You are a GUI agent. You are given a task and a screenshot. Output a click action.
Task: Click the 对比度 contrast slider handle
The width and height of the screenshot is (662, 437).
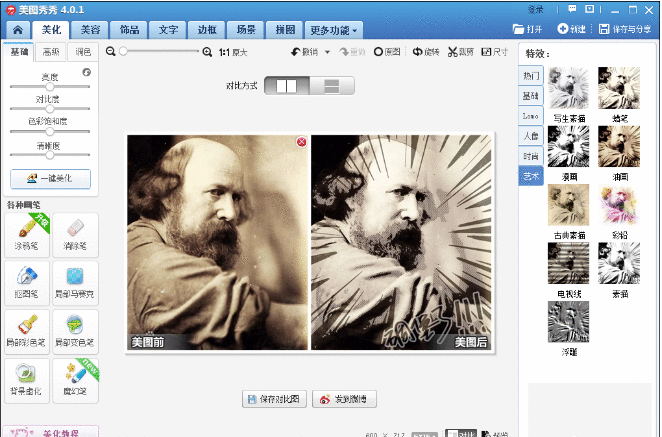coord(50,109)
